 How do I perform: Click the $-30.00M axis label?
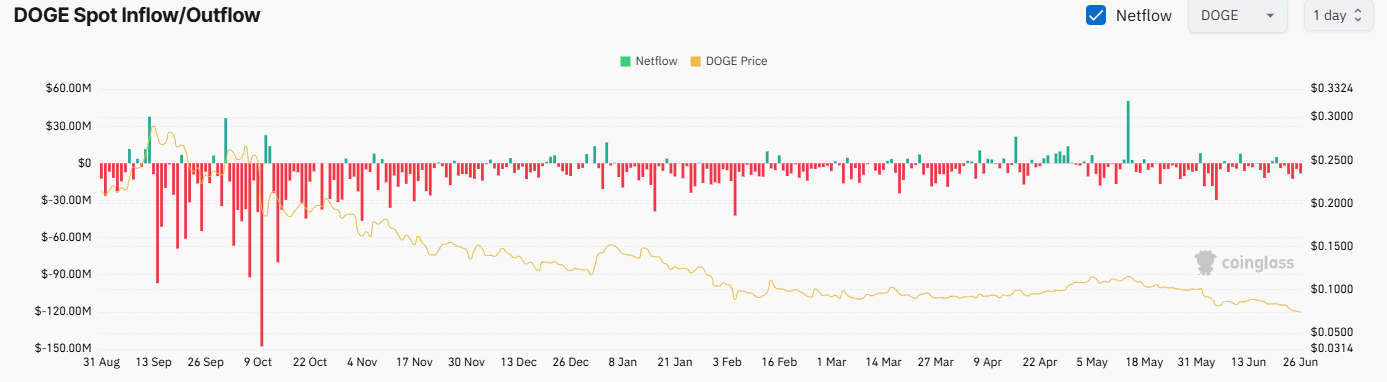(x=67, y=200)
